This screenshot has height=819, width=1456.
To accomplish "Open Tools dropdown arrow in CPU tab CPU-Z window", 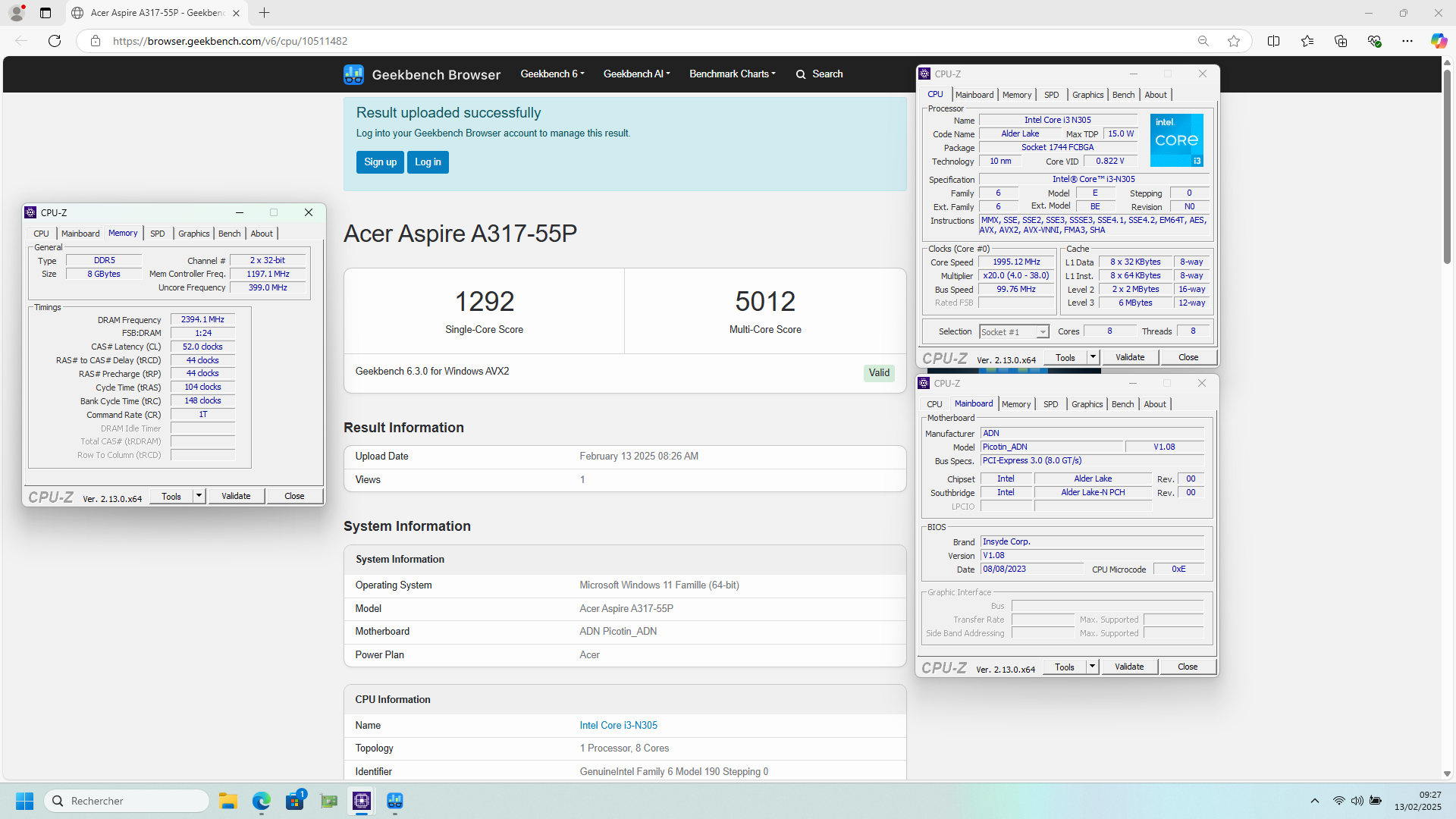I will pyautogui.click(x=1093, y=357).
